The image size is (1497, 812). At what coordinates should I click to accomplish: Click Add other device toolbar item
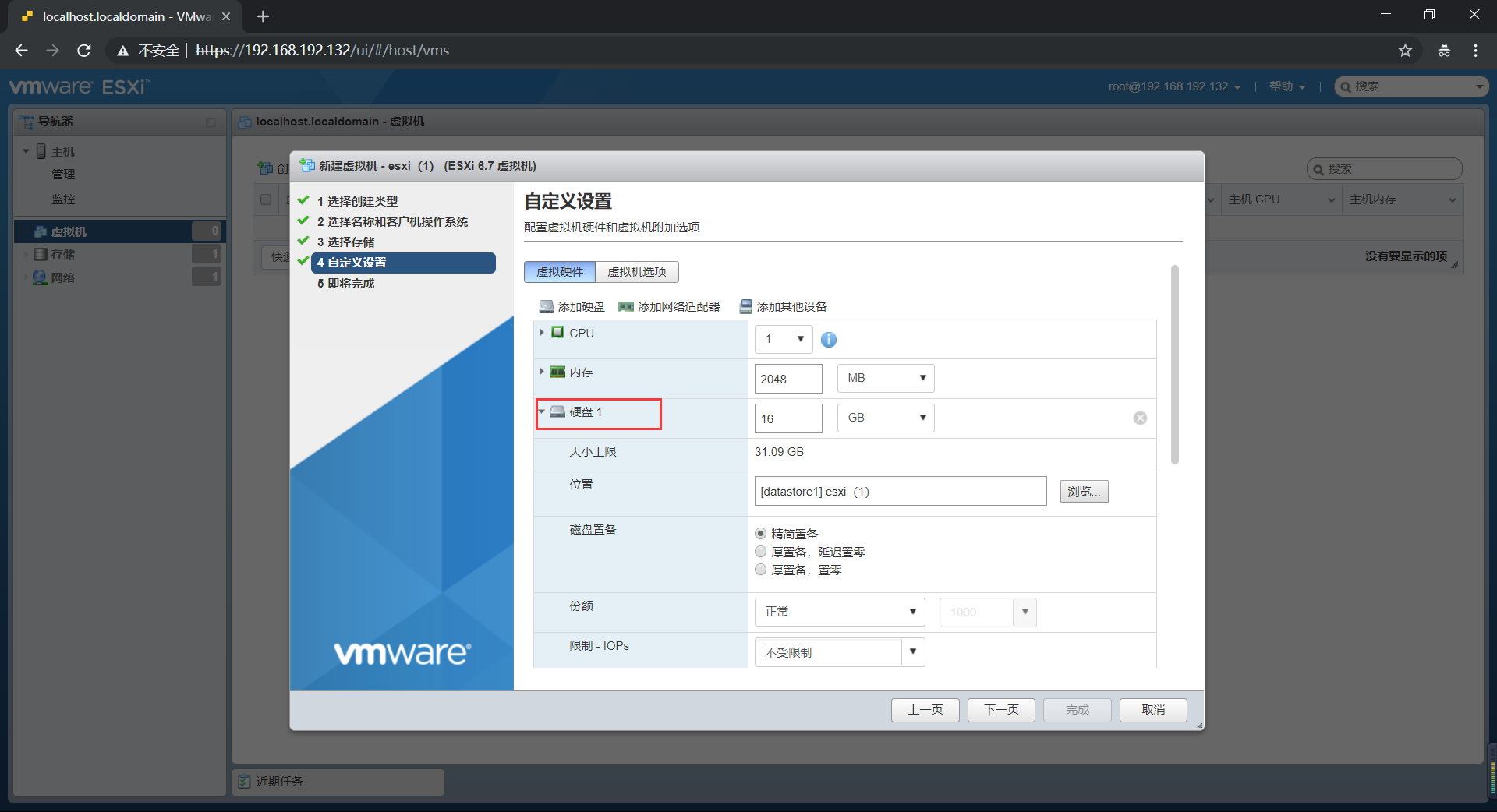[x=784, y=307]
